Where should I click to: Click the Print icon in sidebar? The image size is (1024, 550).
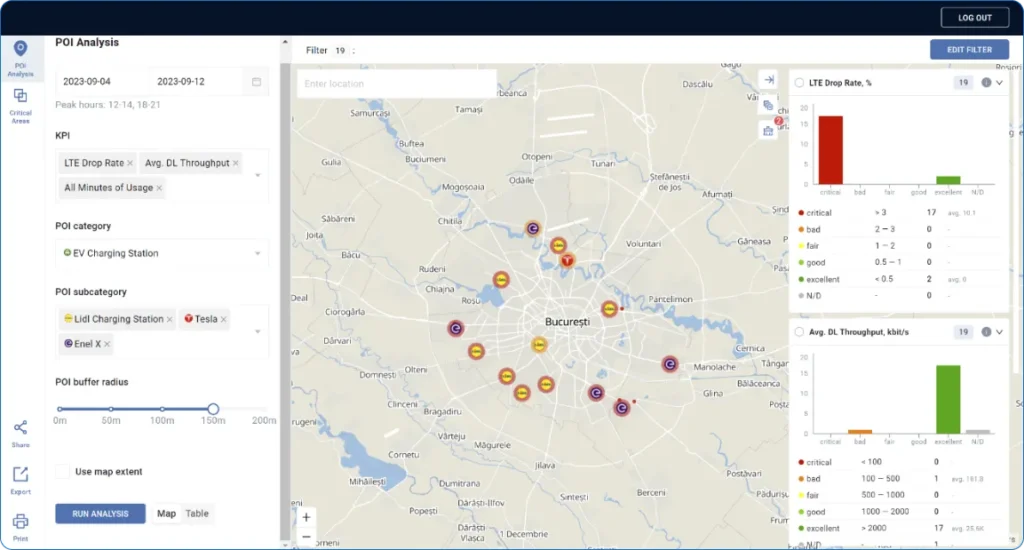20,521
